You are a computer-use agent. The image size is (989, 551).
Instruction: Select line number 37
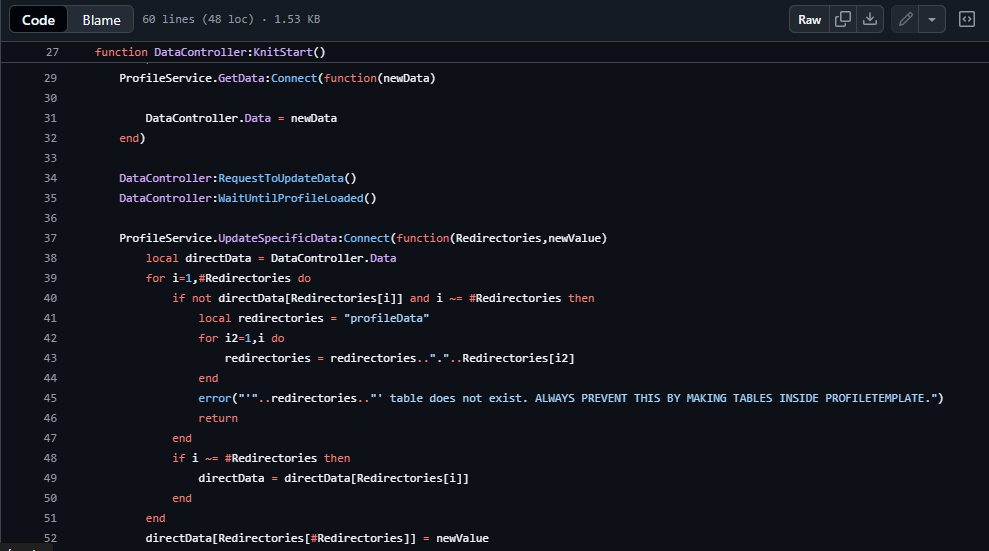tap(51, 238)
